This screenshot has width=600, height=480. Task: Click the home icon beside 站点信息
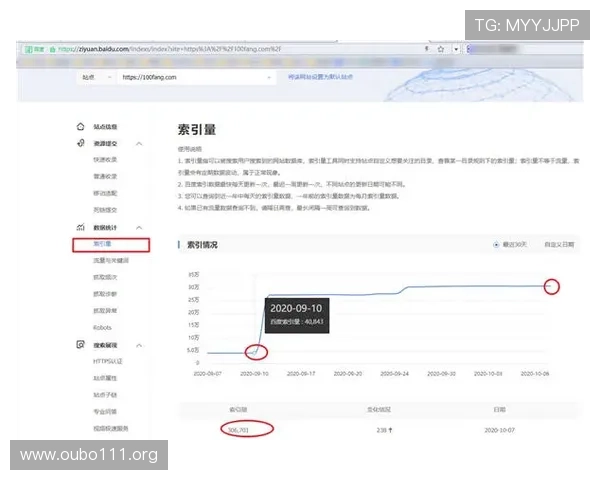(80, 126)
